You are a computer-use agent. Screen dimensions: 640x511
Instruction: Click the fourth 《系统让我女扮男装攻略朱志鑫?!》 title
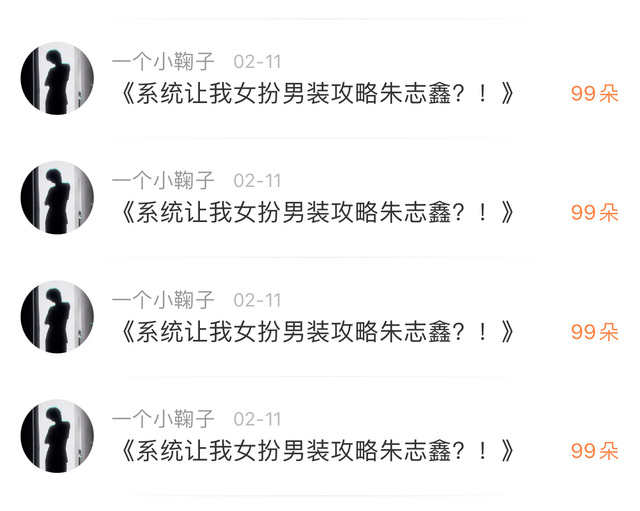[x=317, y=451]
